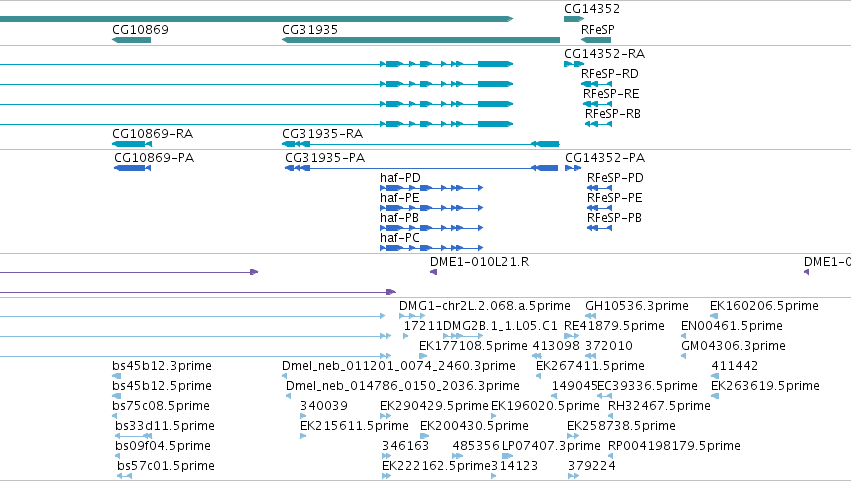Select the CG10869 gene feature bar
The width and height of the screenshot is (851, 481).
tap(131, 40)
